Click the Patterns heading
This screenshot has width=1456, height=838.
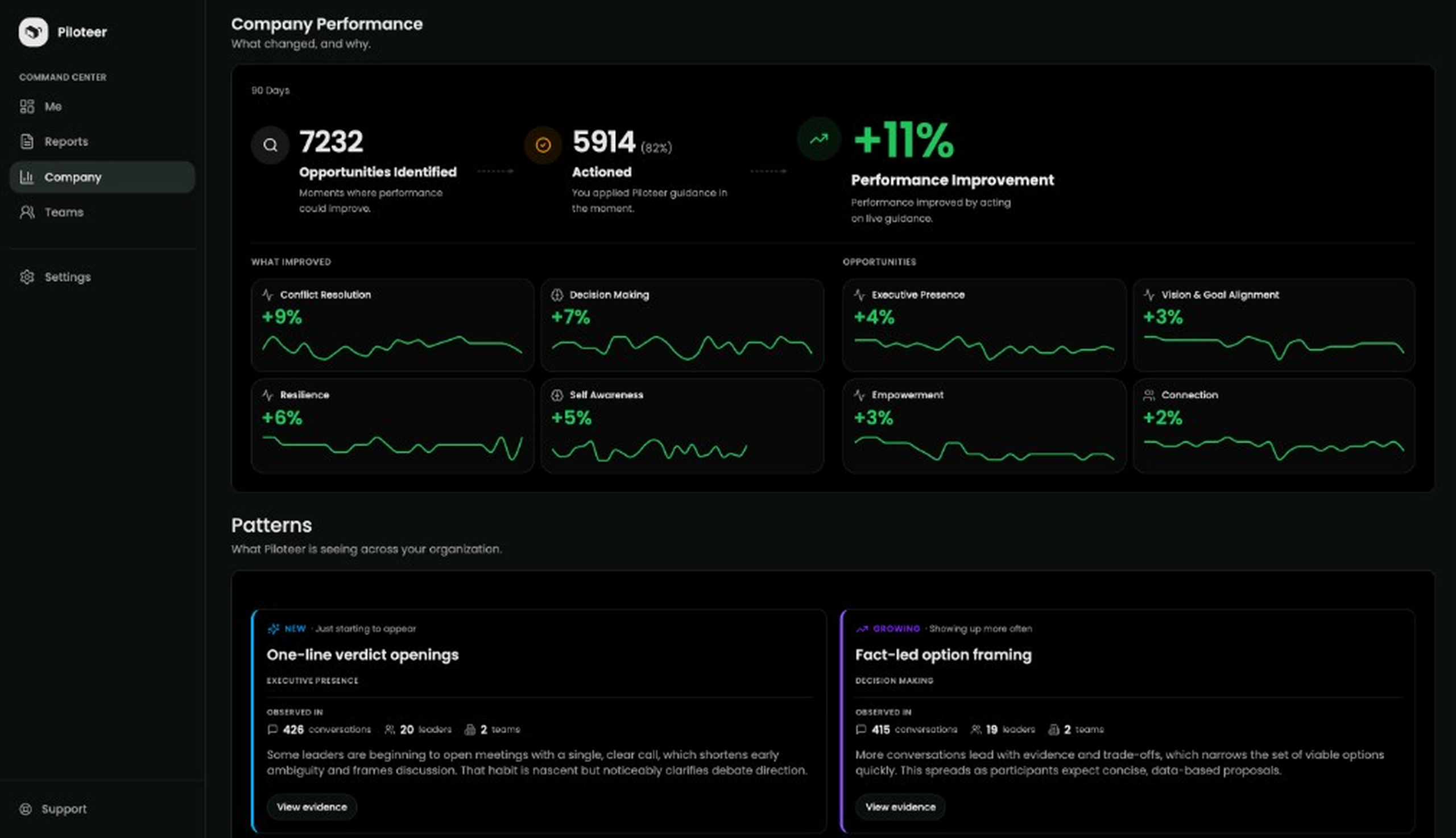[271, 525]
